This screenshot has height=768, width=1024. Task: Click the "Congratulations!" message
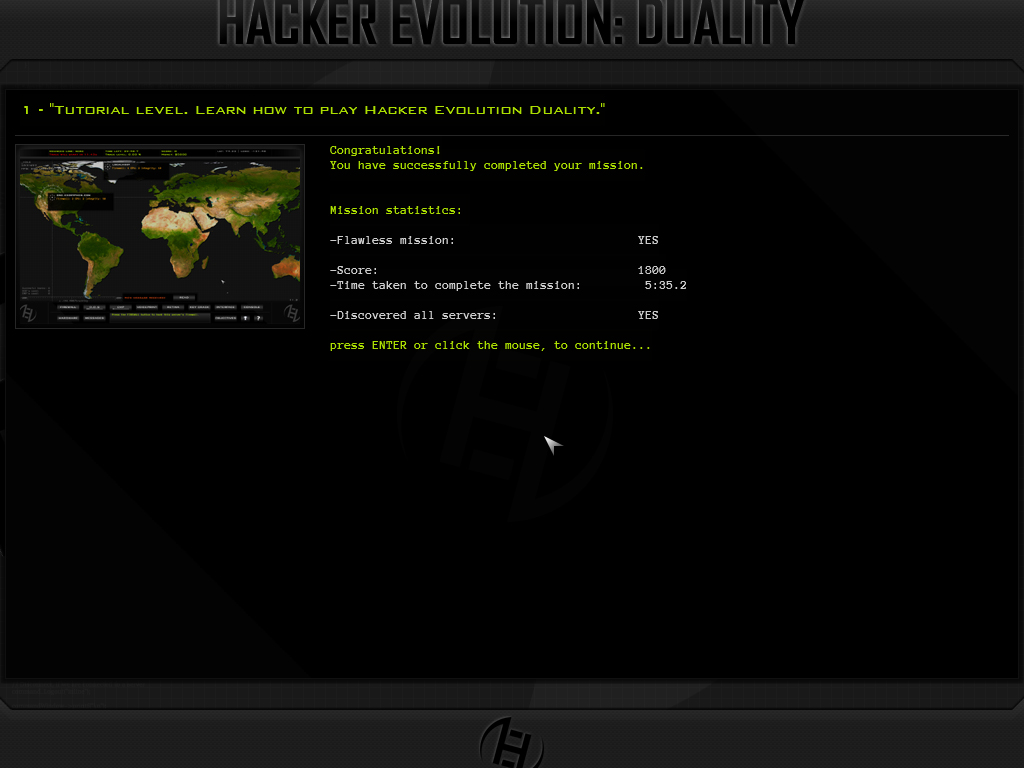point(385,150)
